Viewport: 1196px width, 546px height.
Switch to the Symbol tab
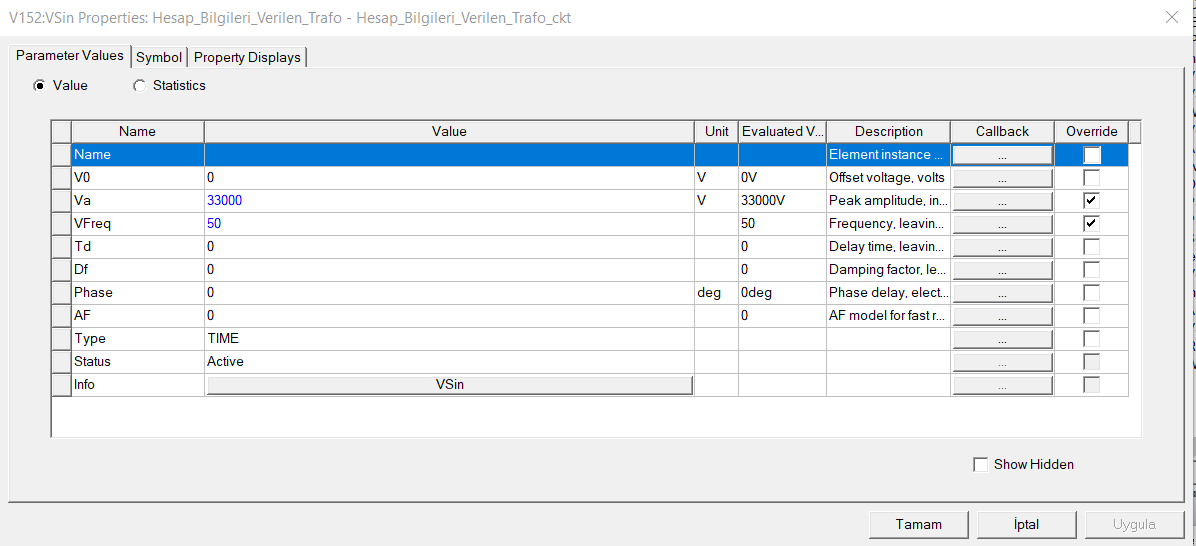point(159,57)
